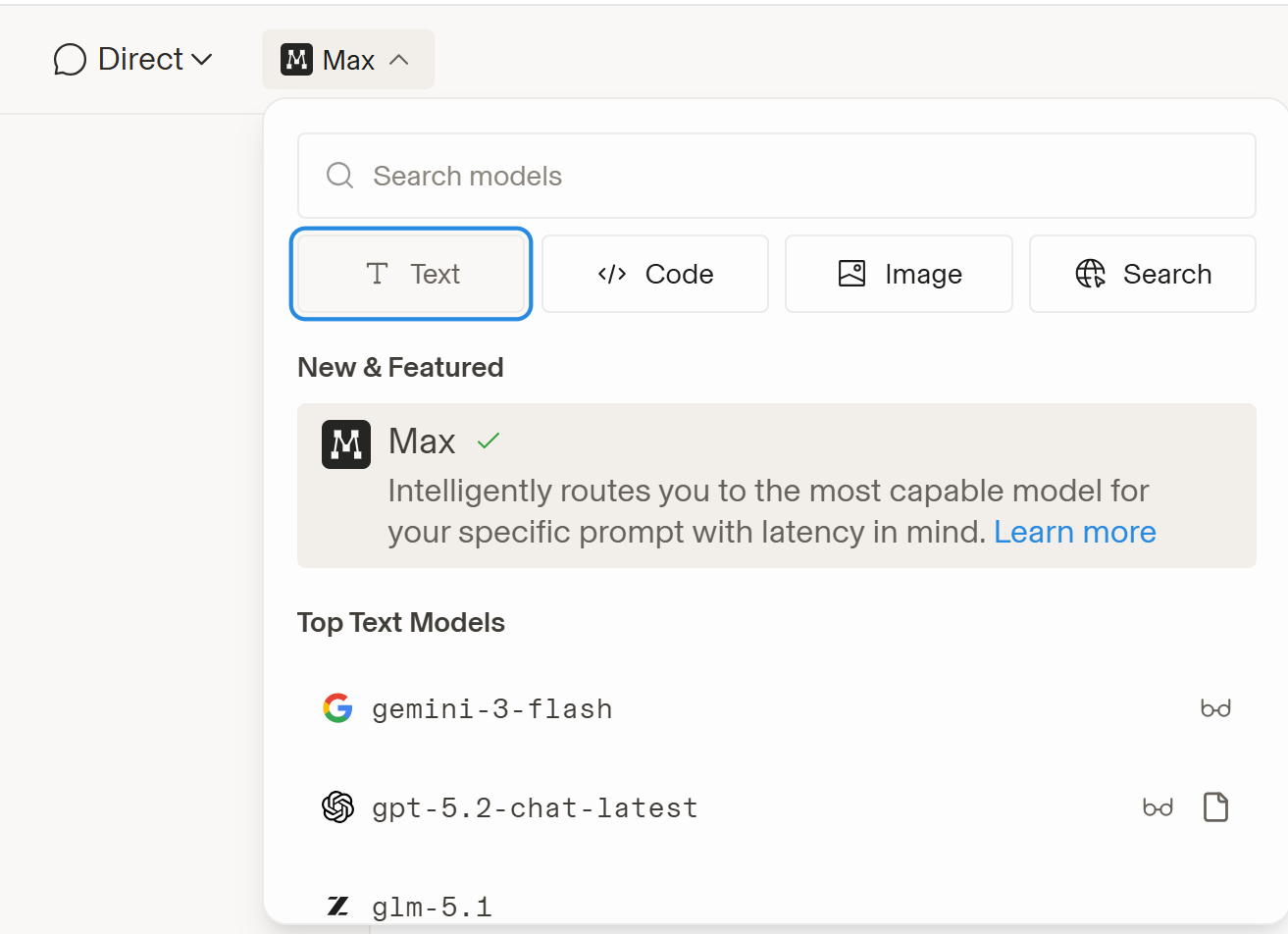Click the Max logo in the header button
This screenshot has width=1288, height=934.
pyautogui.click(x=296, y=60)
